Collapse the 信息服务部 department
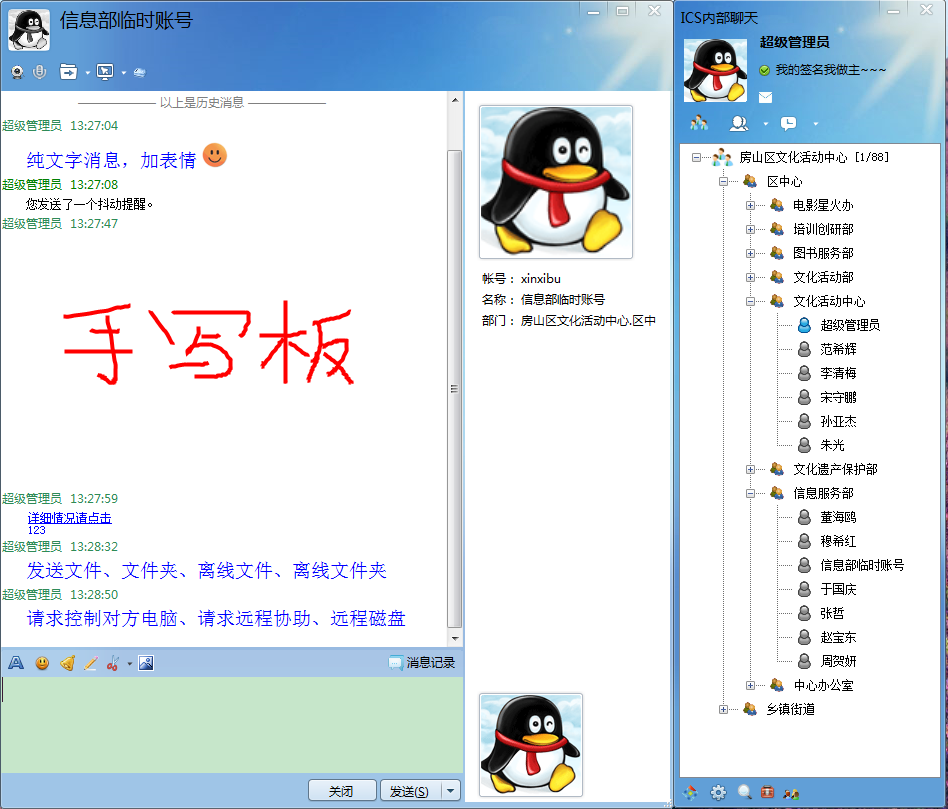Viewport: 948px width, 809px height. pos(750,493)
